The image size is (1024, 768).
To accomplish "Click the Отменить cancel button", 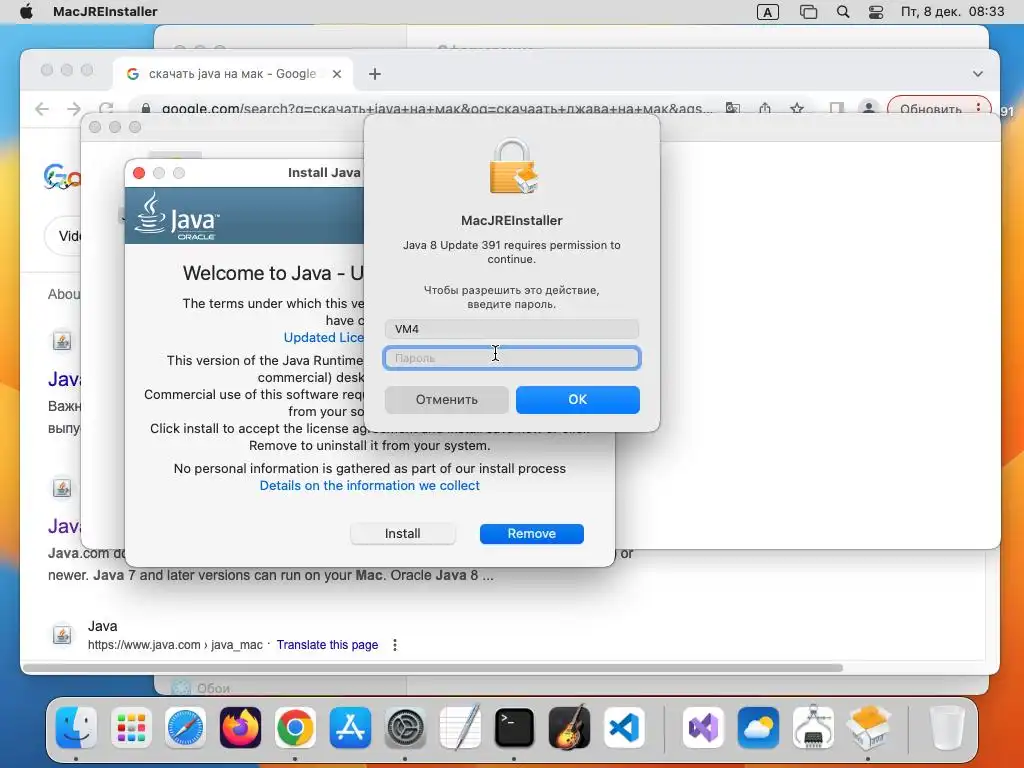I will [447, 400].
